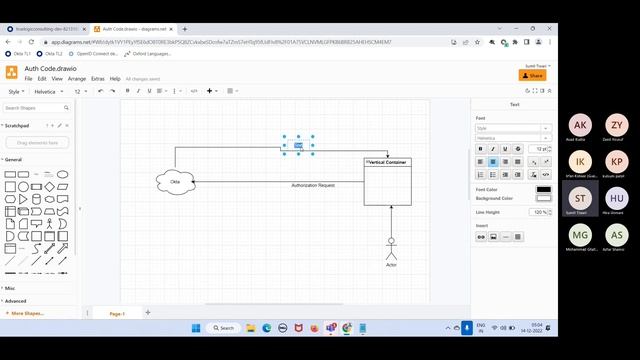Select the triangle shape in General palette
The height and width of the screenshot is (360, 640).
tap(23, 199)
